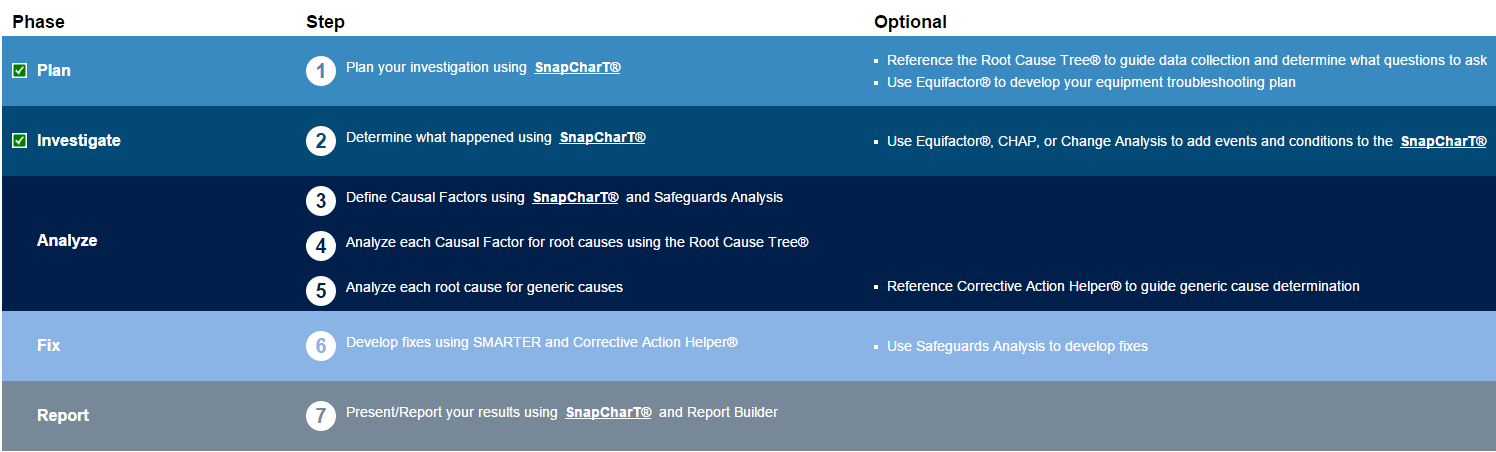Click the Optional column header
Viewport: 1496px width, 452px height.
click(x=910, y=21)
